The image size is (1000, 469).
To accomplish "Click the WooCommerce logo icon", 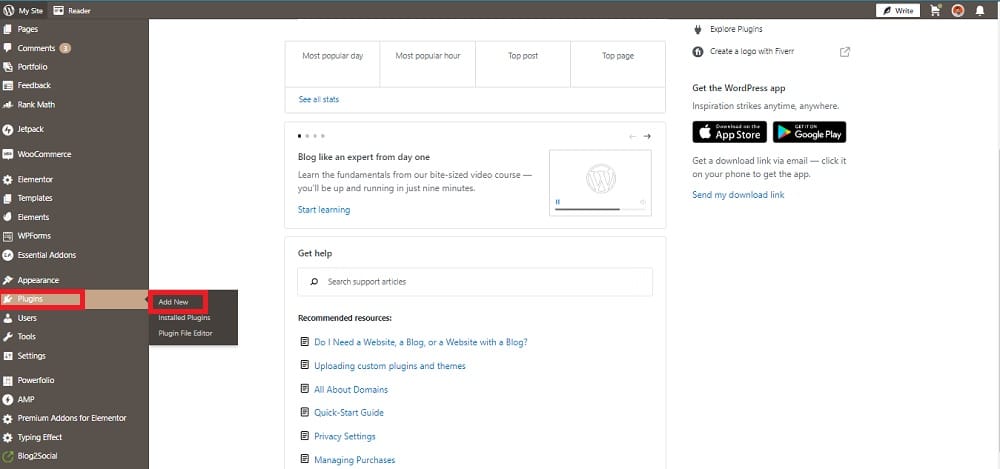I will pyautogui.click(x=8, y=154).
